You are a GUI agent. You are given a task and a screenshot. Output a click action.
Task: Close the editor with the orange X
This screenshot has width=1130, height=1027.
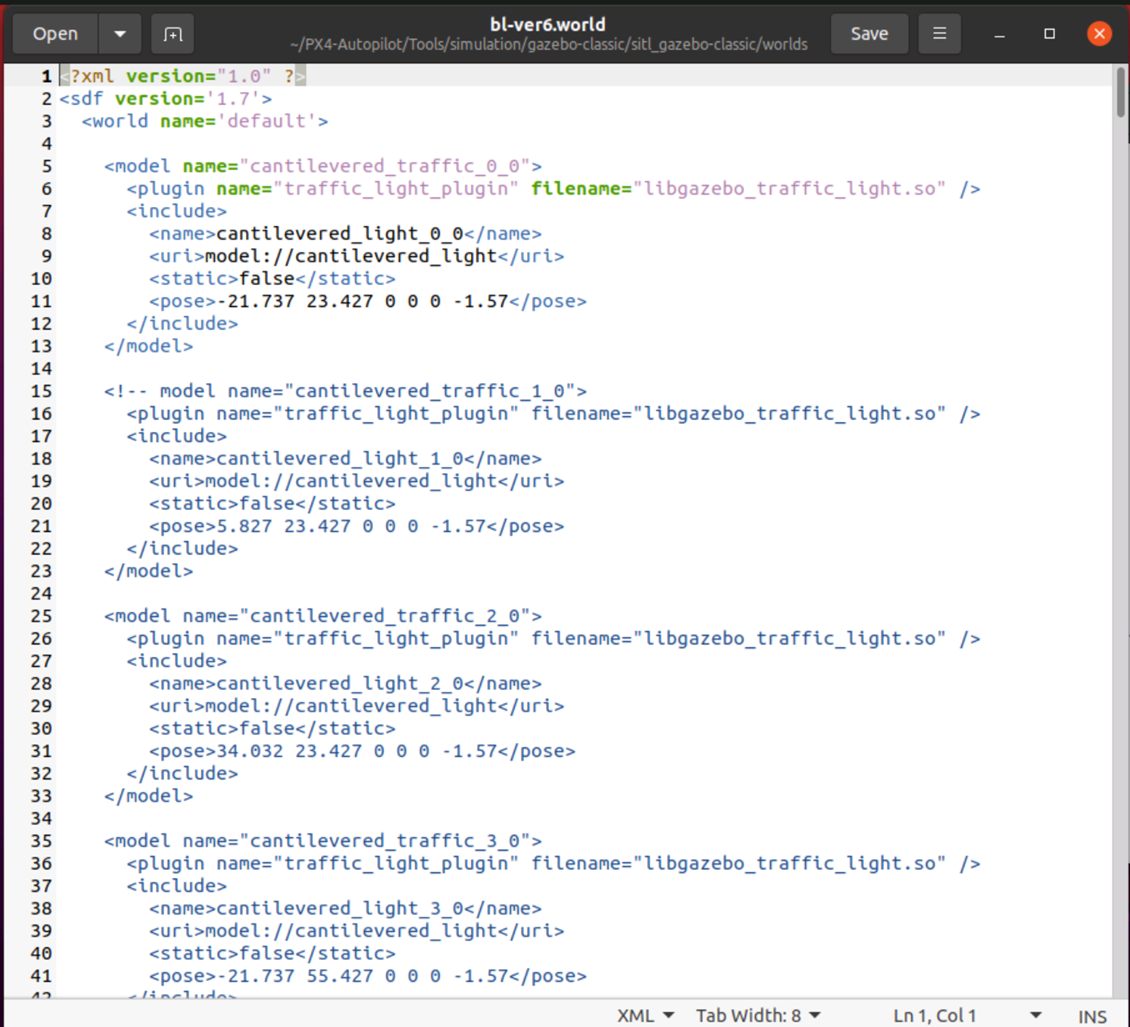pos(1099,34)
